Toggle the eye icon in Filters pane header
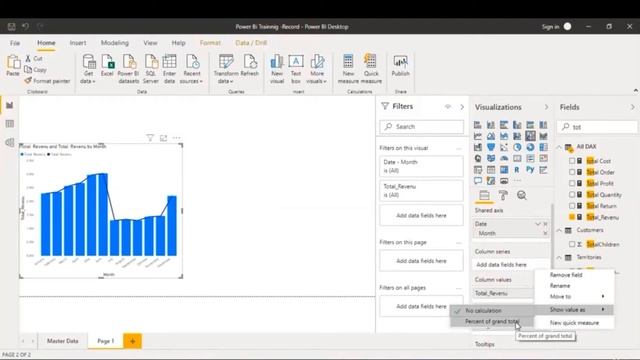This screenshot has width=640, height=360. (x=448, y=107)
